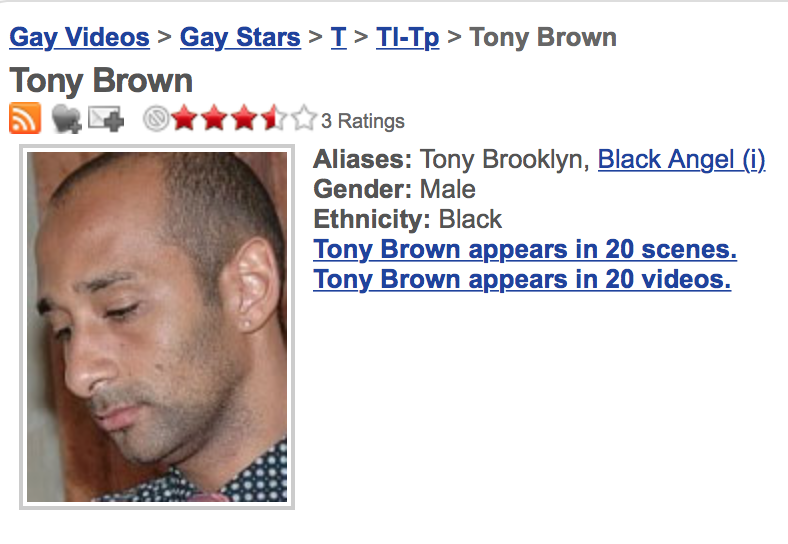
Task: Navigate to the Tl-Tp breadcrumb range
Action: pos(407,38)
